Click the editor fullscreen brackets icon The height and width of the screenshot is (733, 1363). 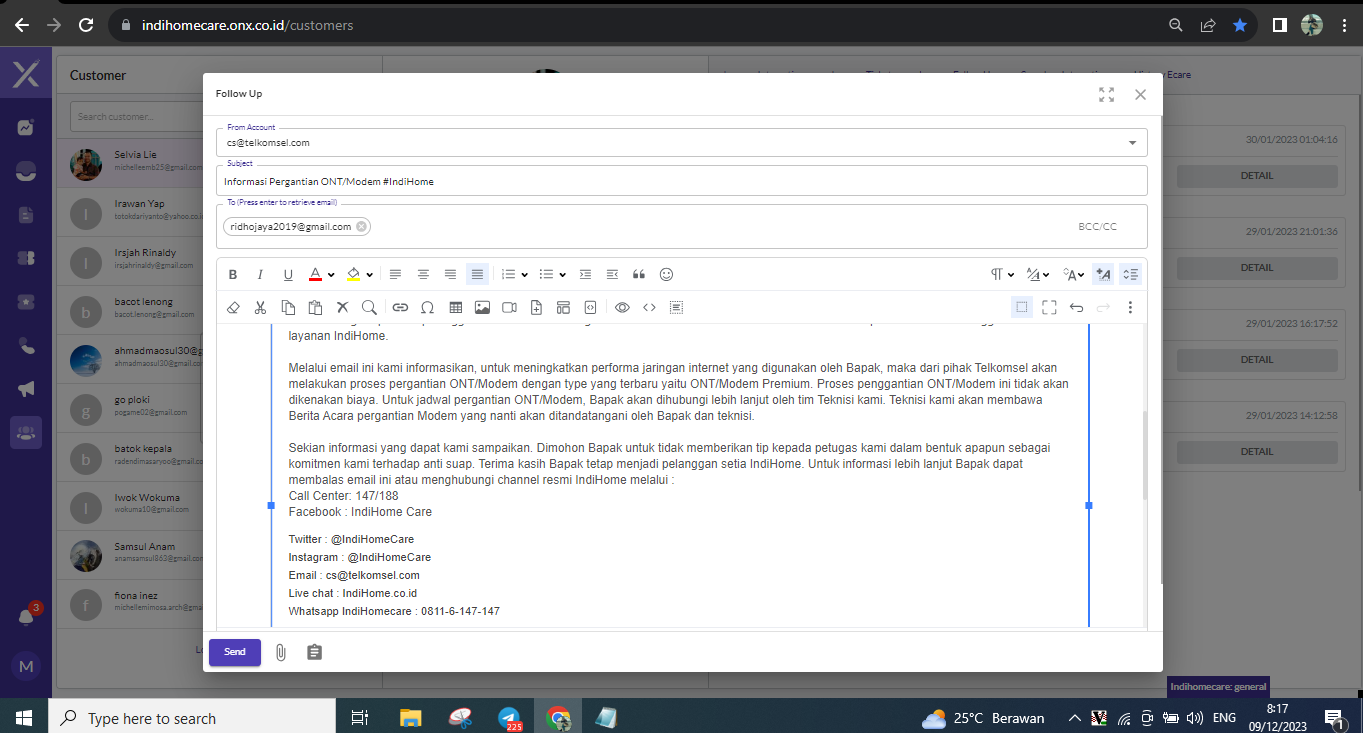[x=1049, y=307]
